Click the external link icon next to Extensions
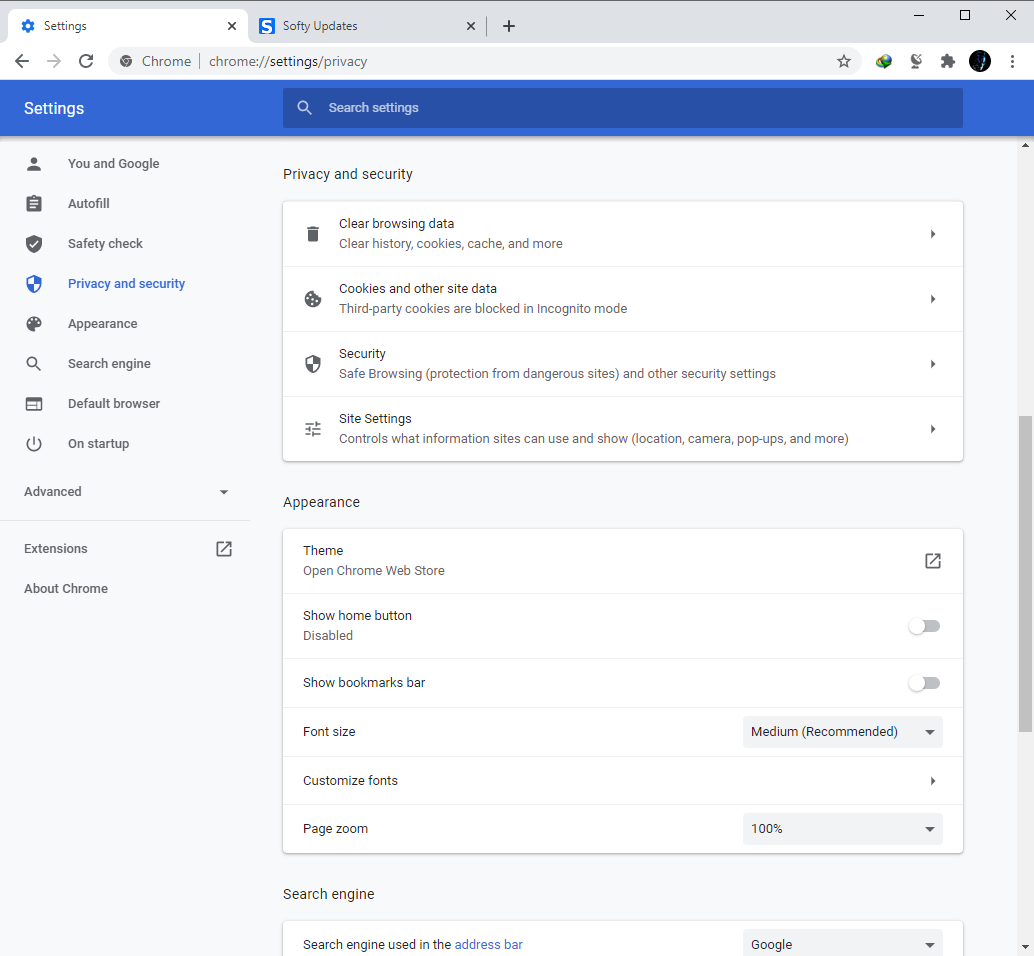1034x956 pixels. coord(224,549)
